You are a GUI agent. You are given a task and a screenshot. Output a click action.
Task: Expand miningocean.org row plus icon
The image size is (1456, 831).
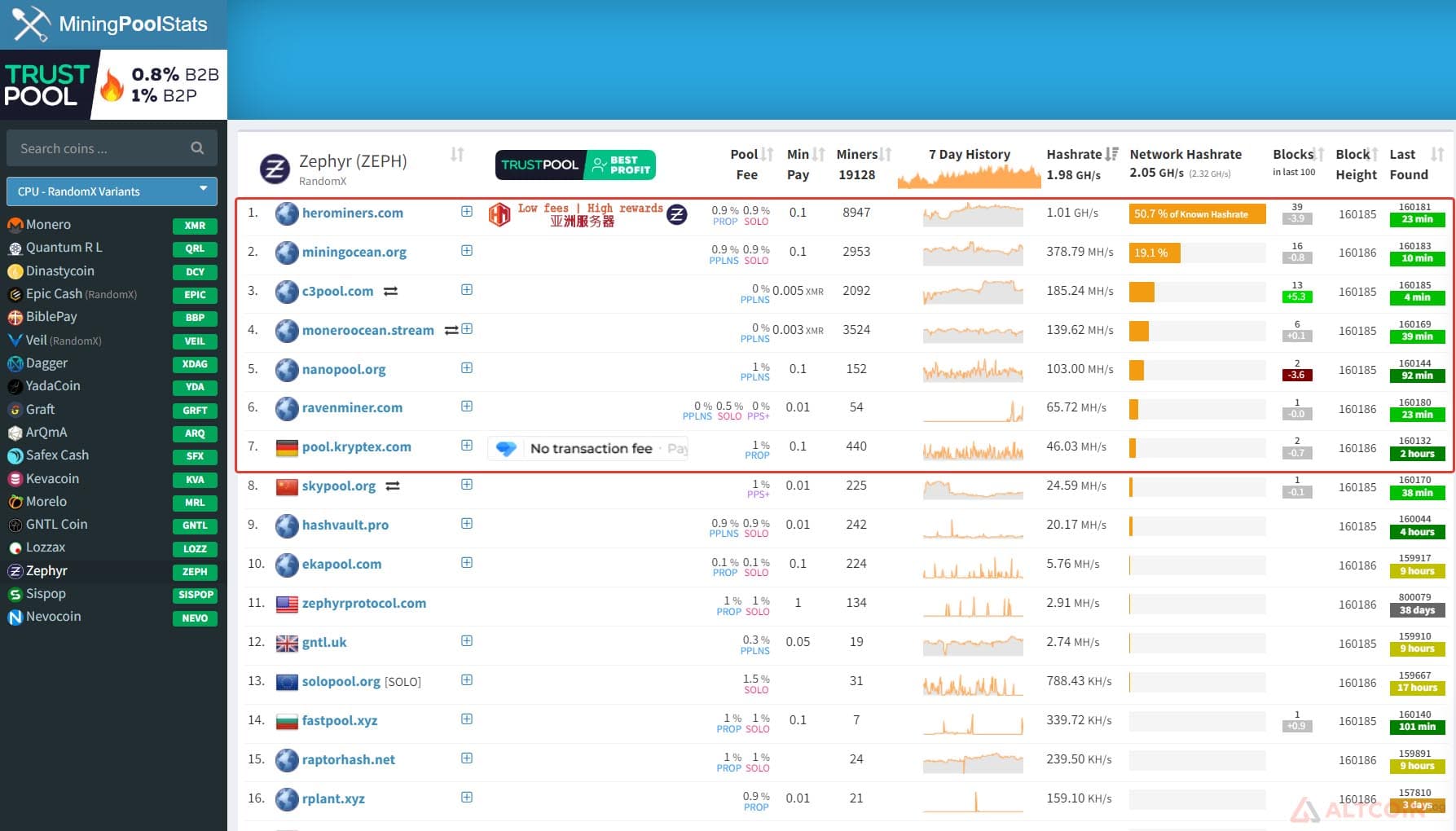(x=467, y=250)
